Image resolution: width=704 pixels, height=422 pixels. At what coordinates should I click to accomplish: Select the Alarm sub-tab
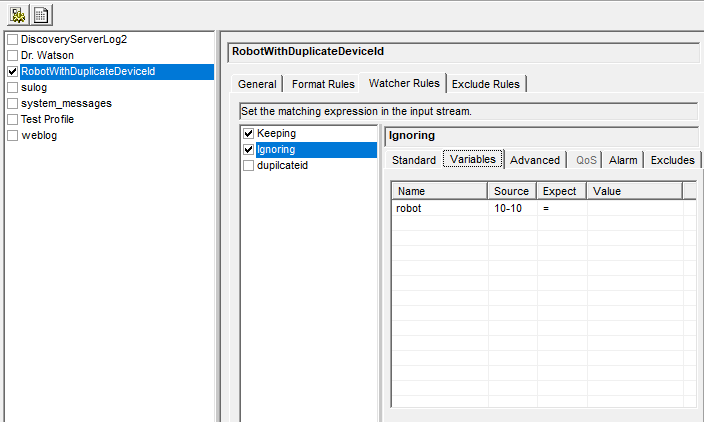[623, 160]
